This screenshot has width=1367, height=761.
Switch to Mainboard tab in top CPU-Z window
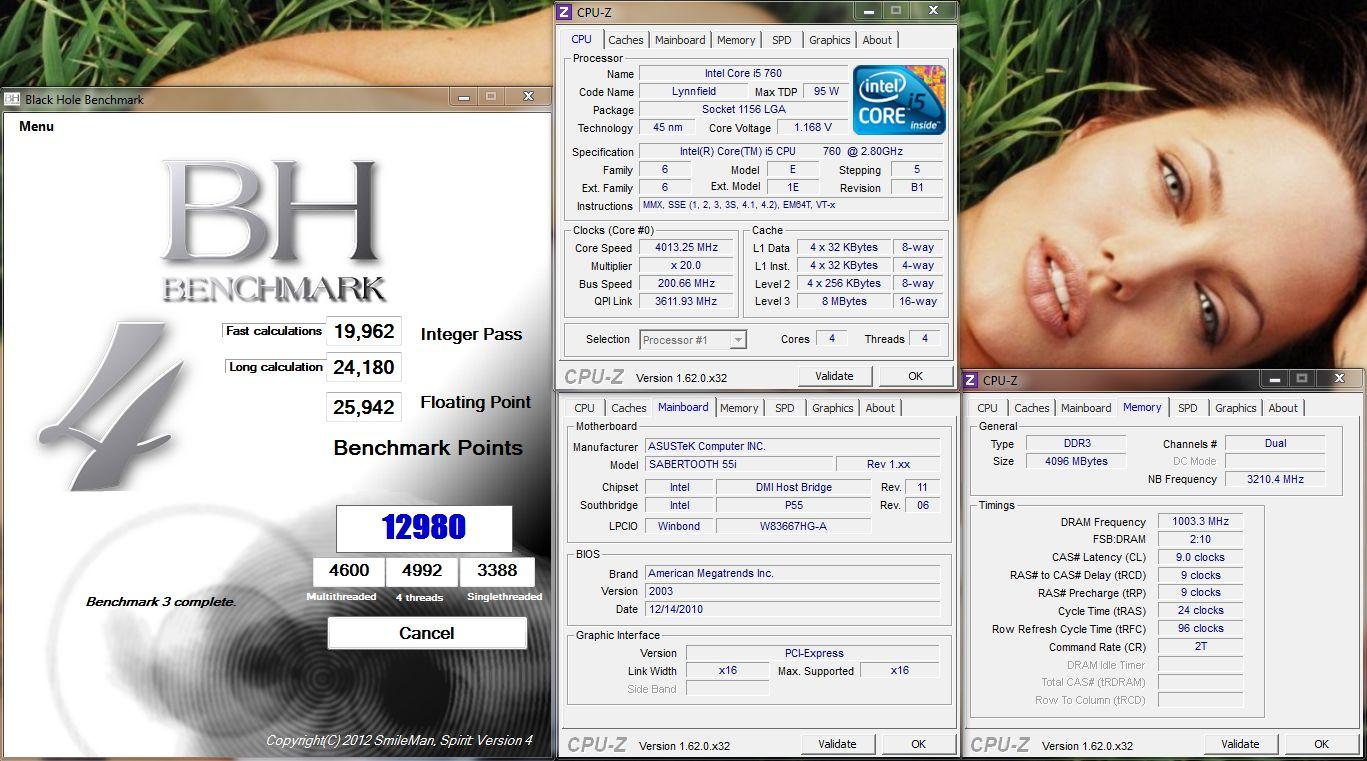[680, 40]
